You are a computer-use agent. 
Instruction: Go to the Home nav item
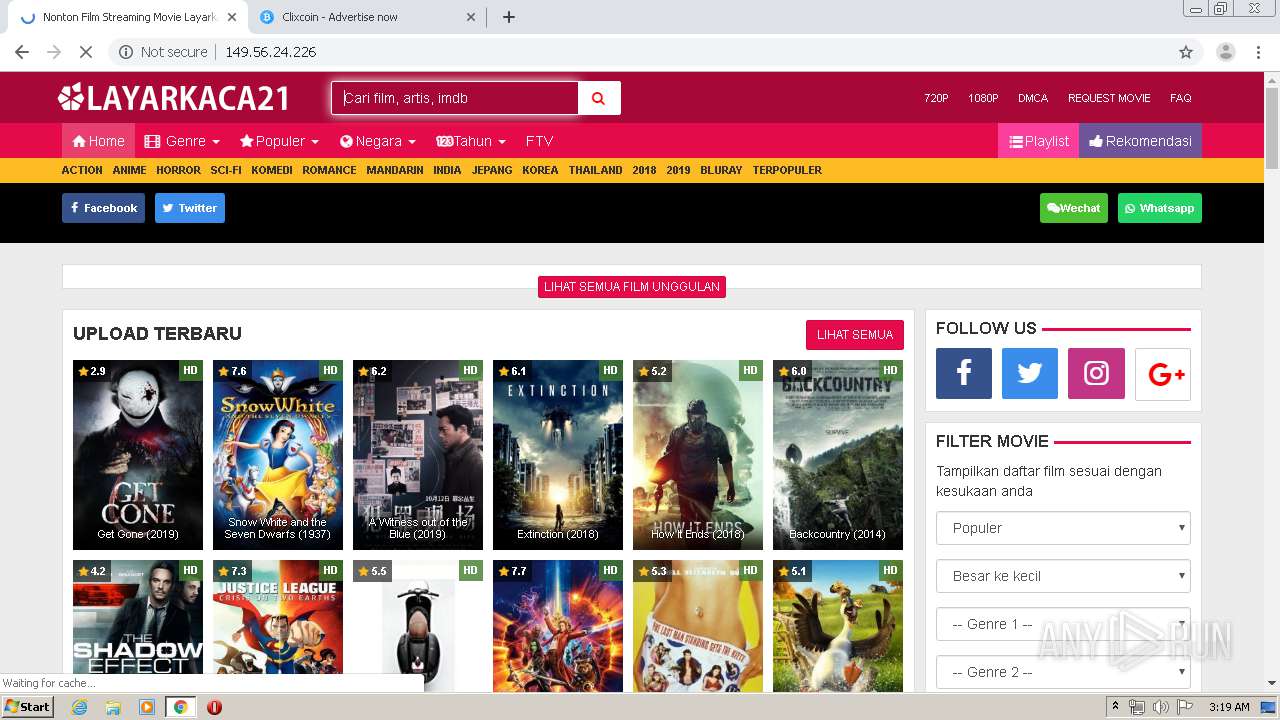[98, 141]
